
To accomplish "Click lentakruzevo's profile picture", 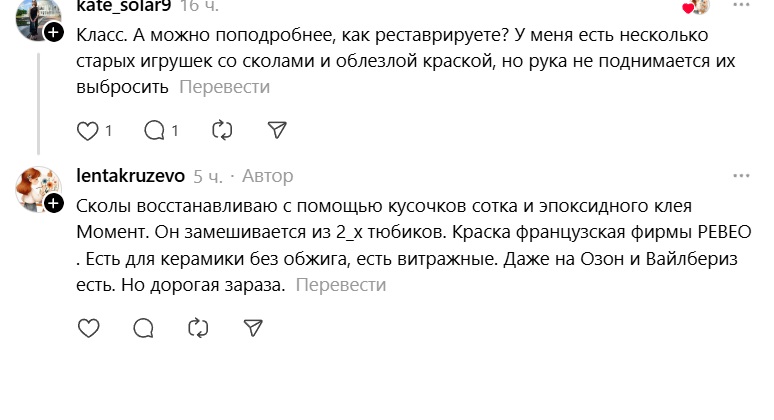I will pyautogui.click(x=38, y=187).
